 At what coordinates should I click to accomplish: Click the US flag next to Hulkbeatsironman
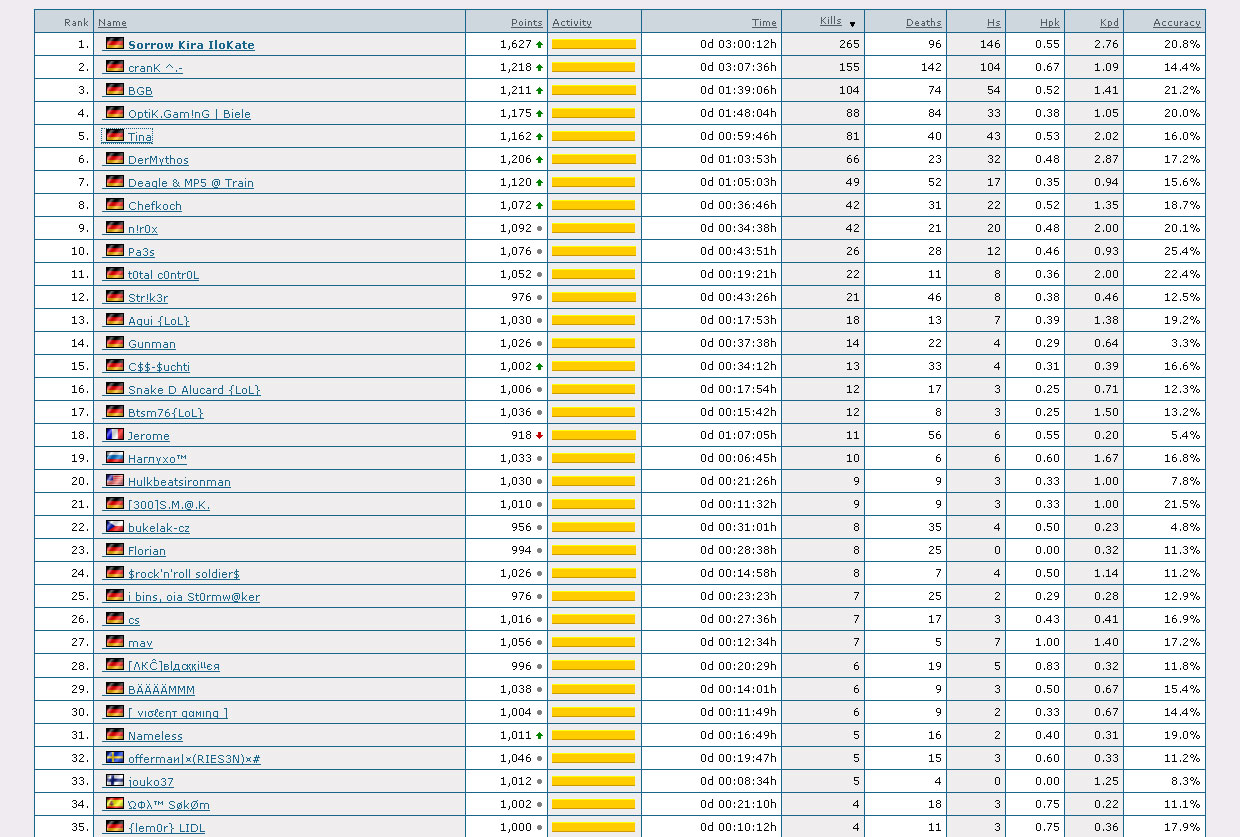click(x=114, y=481)
